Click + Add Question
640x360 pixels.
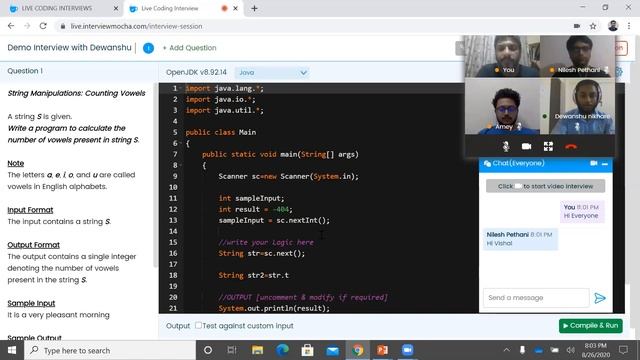tap(189, 48)
